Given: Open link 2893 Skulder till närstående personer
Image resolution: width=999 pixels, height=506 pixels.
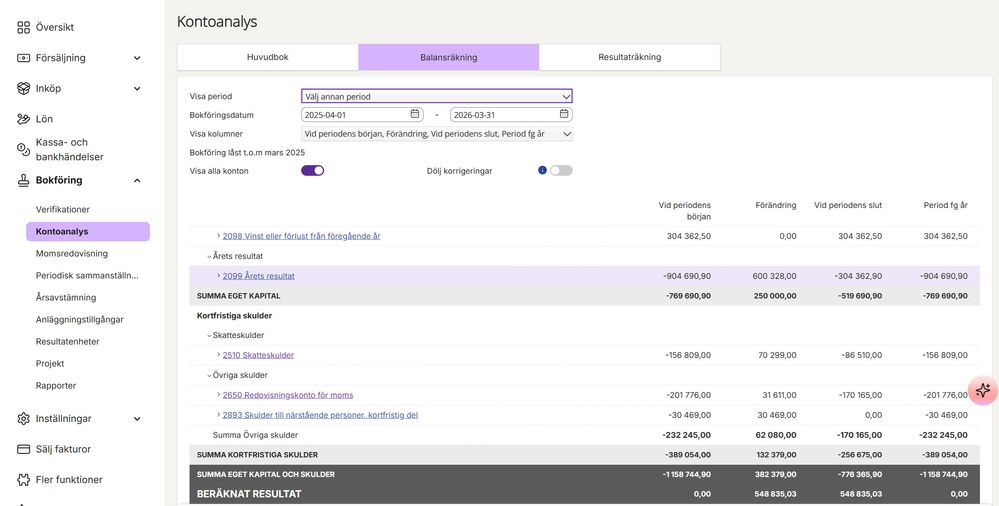Looking at the screenshot, I should coord(320,415).
